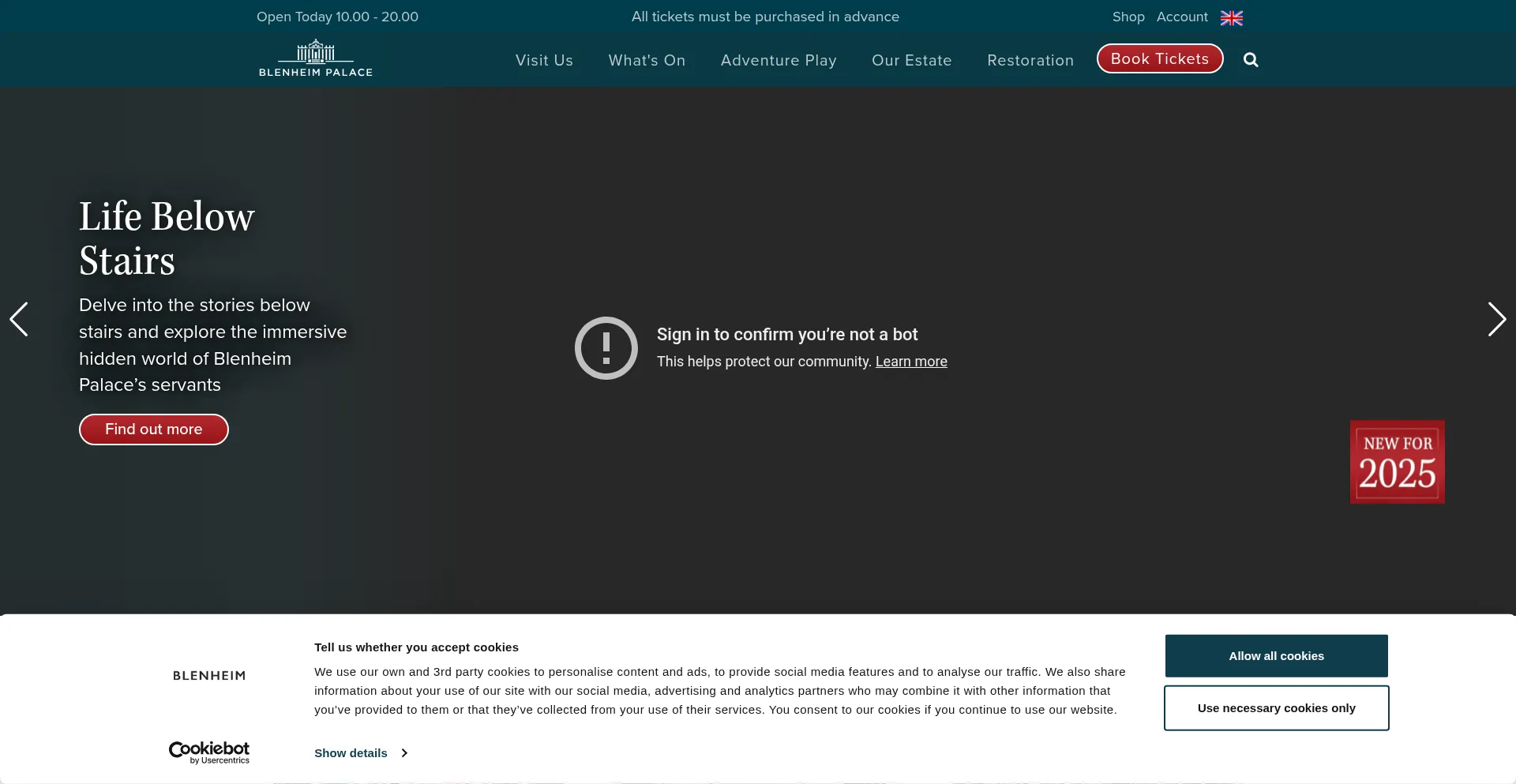Expand Show details in cookie banner
The image size is (1516, 784).
(360, 753)
